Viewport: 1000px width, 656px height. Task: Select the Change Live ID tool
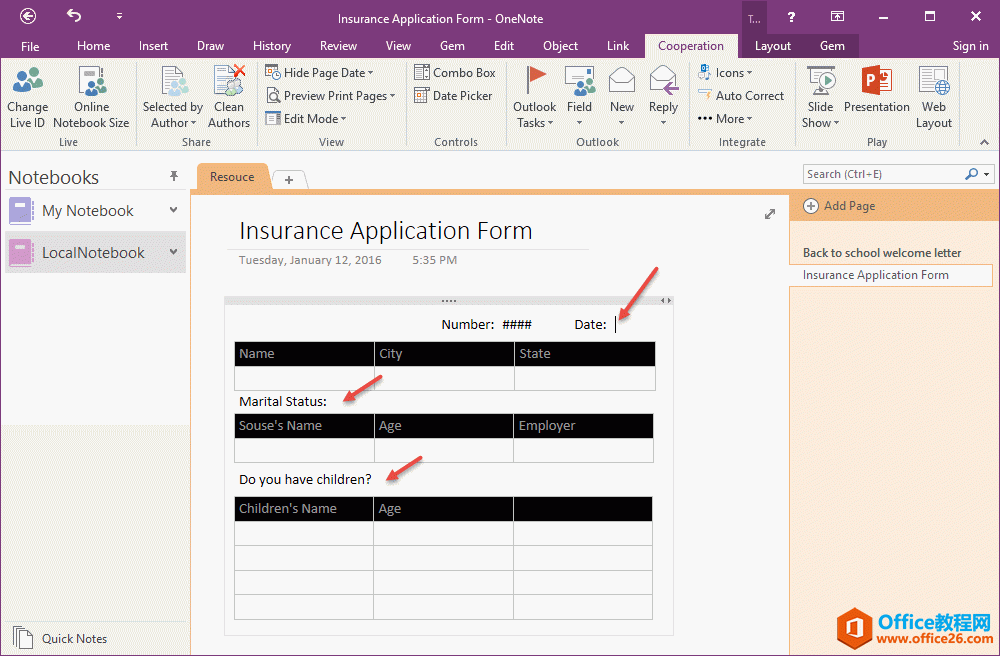click(x=27, y=95)
